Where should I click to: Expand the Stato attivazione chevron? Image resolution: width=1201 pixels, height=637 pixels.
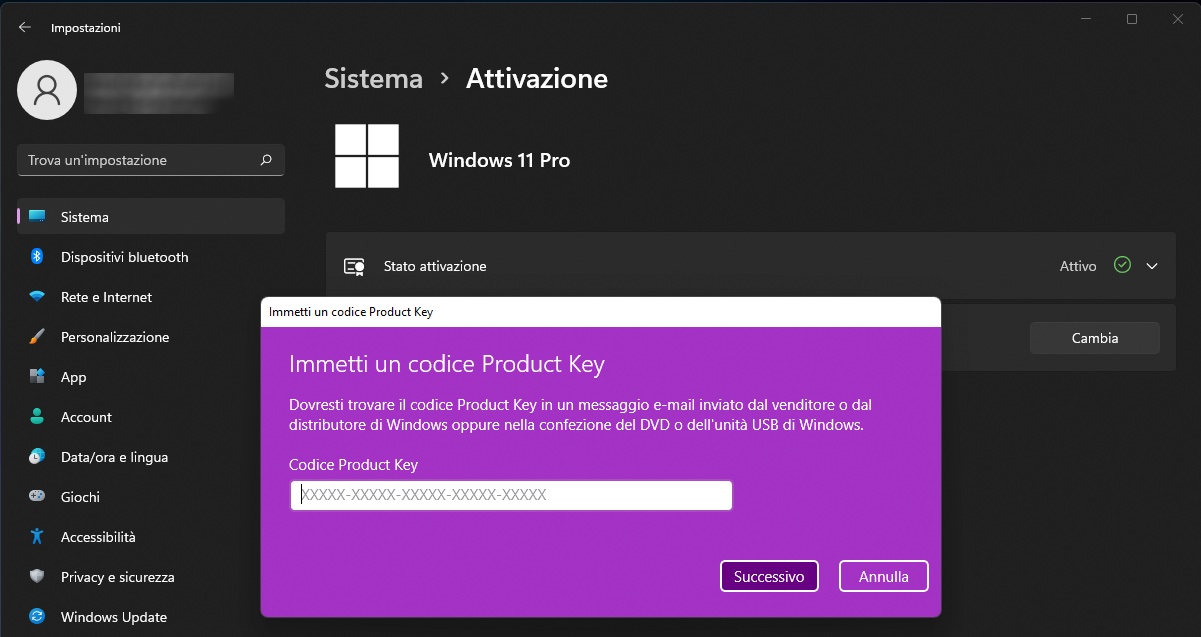point(1152,266)
